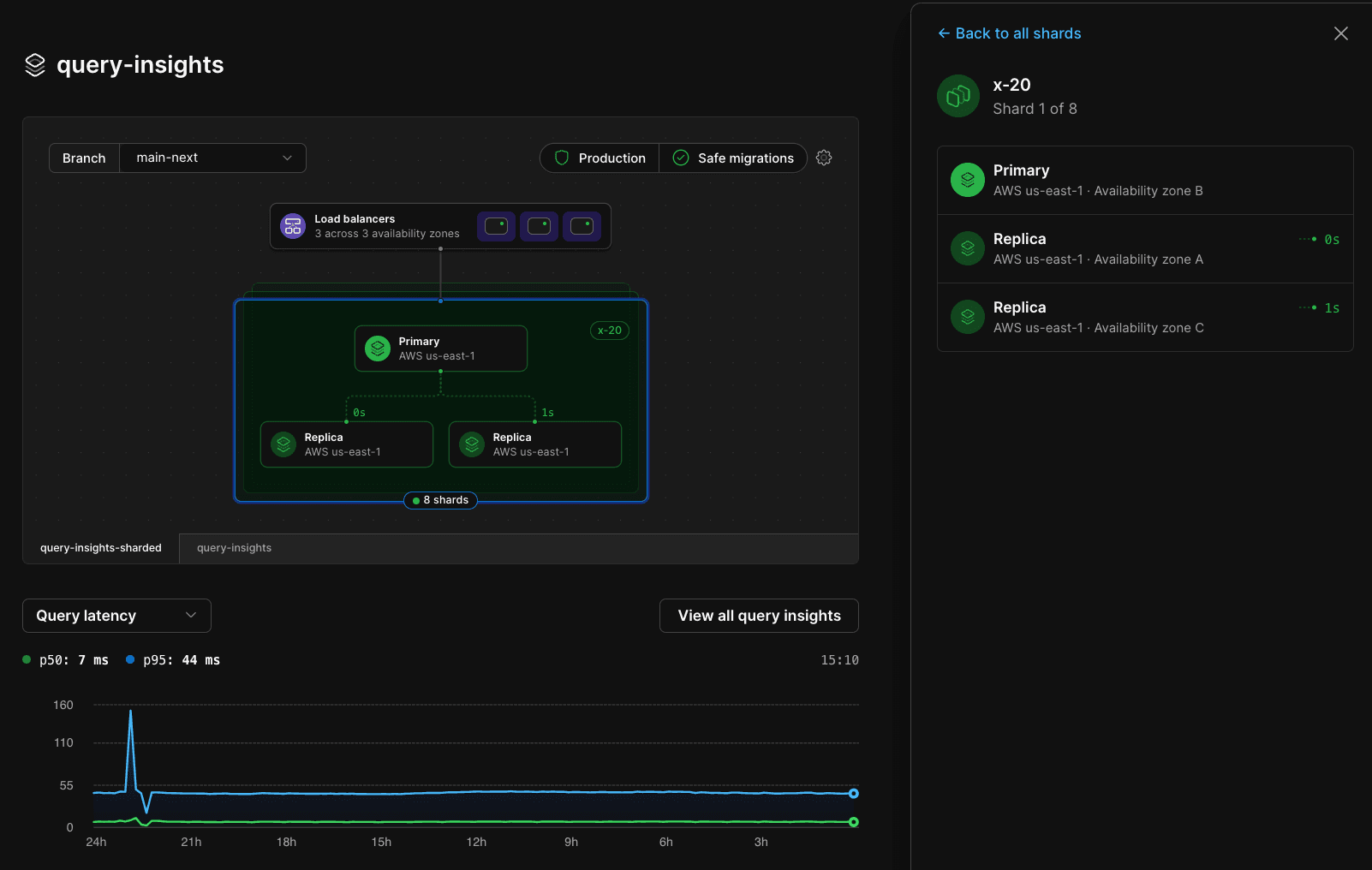Click the p95 latency spike peak
Viewport: 1372px width, 870px height.
click(x=130, y=711)
